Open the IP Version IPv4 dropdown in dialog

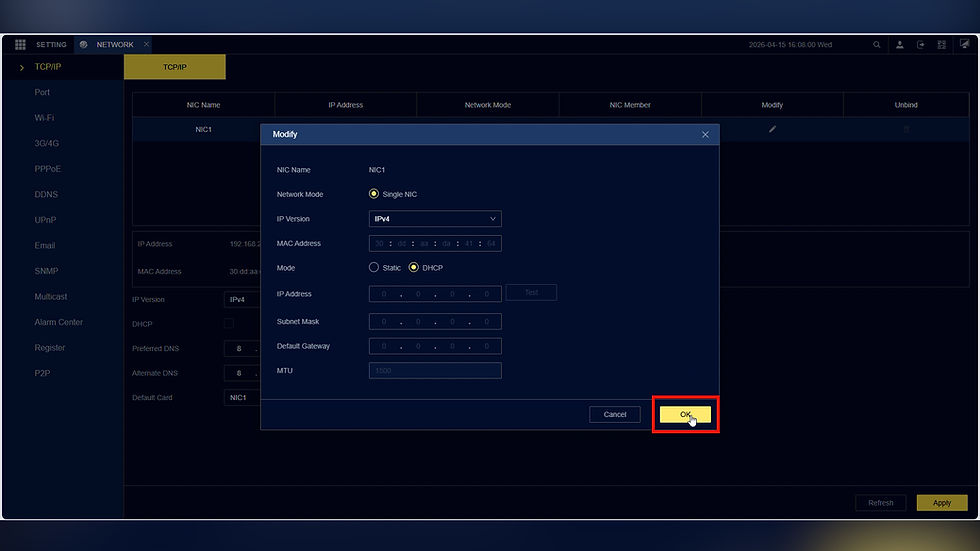pos(435,219)
